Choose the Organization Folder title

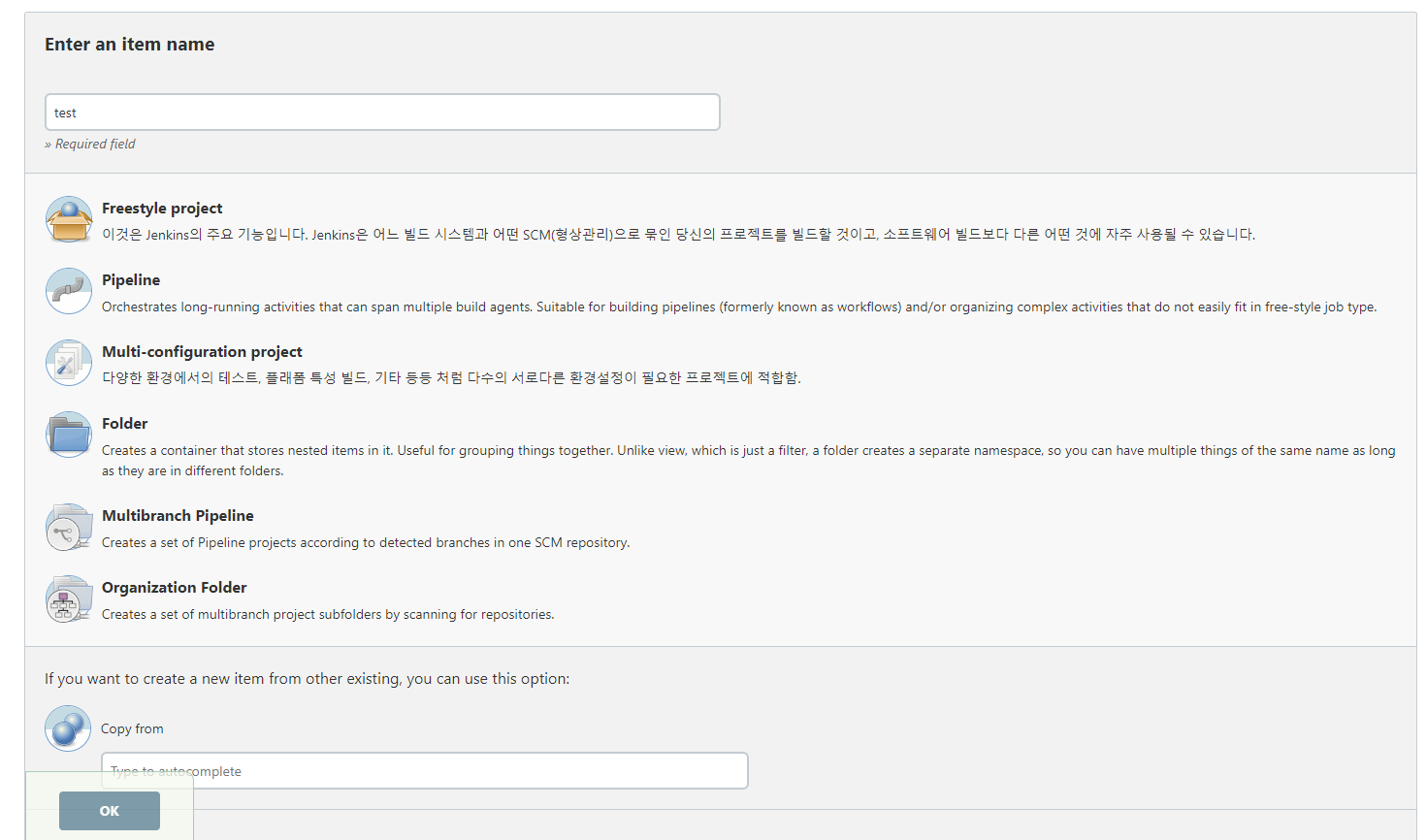(175, 588)
